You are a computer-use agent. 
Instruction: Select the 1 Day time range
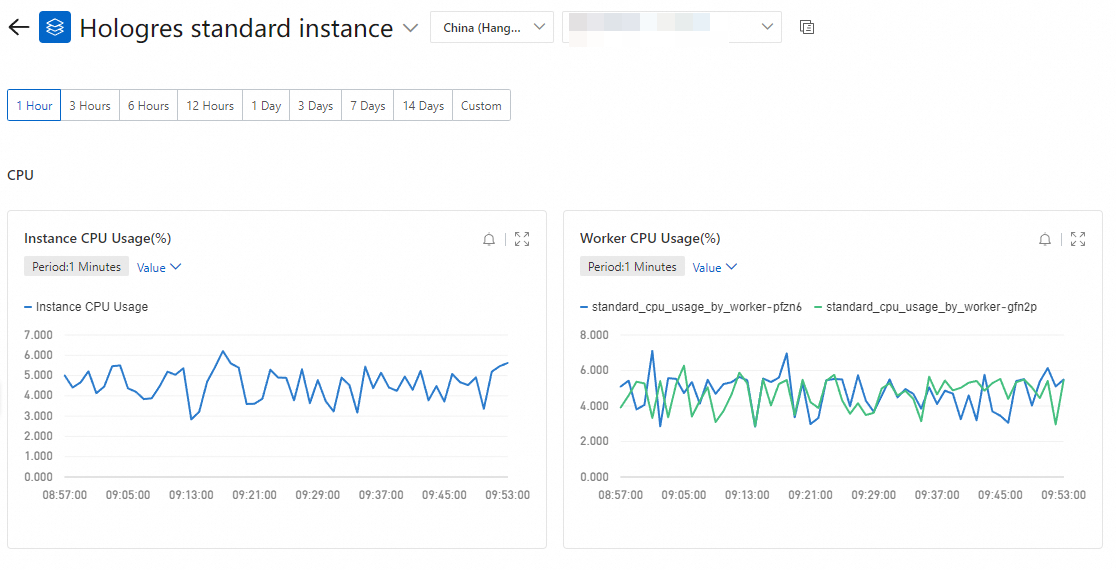[266, 105]
